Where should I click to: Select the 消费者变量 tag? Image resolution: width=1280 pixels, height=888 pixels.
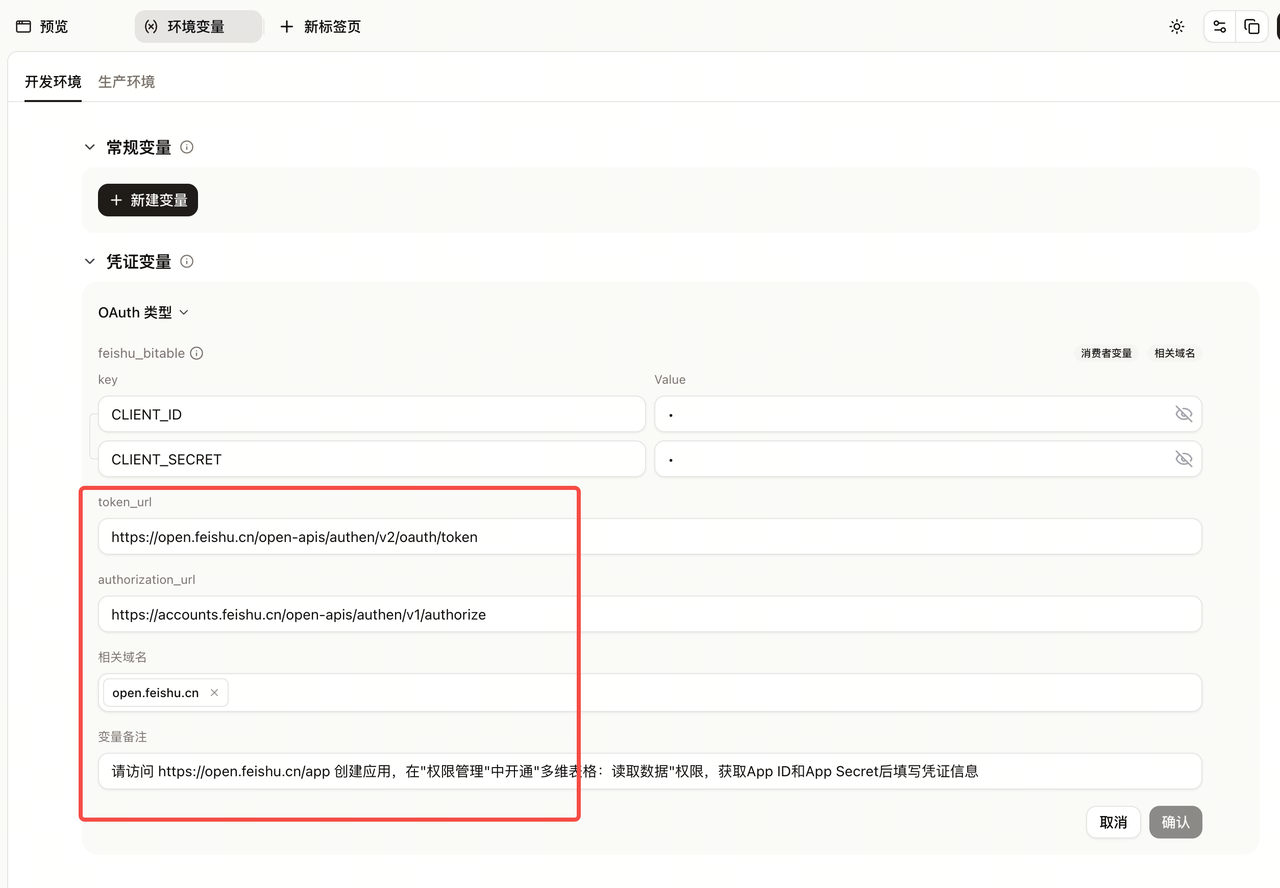(x=1106, y=353)
